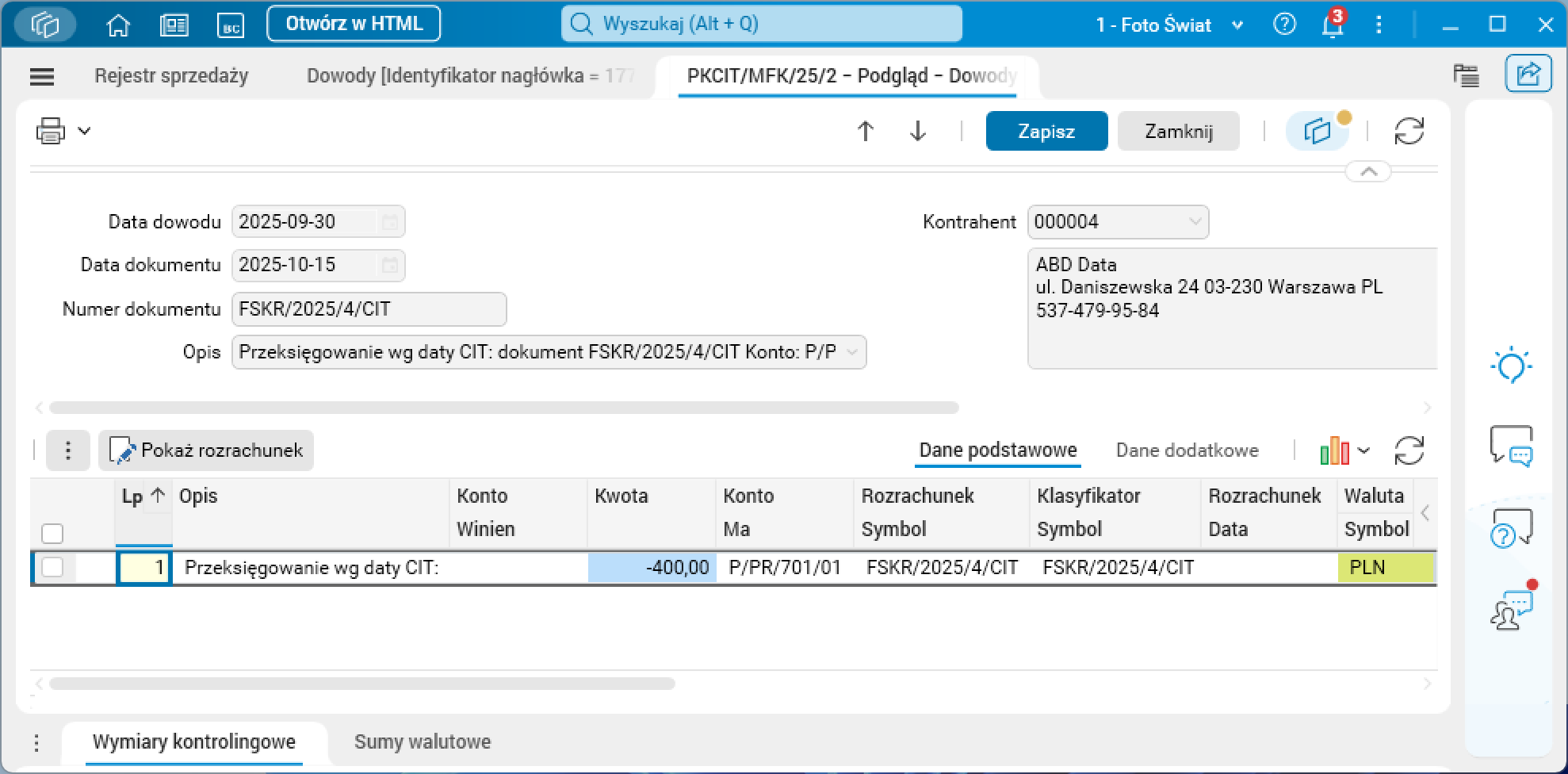Click the BC icon in title bar
Viewport: 1568px width, 774px height.
231,25
